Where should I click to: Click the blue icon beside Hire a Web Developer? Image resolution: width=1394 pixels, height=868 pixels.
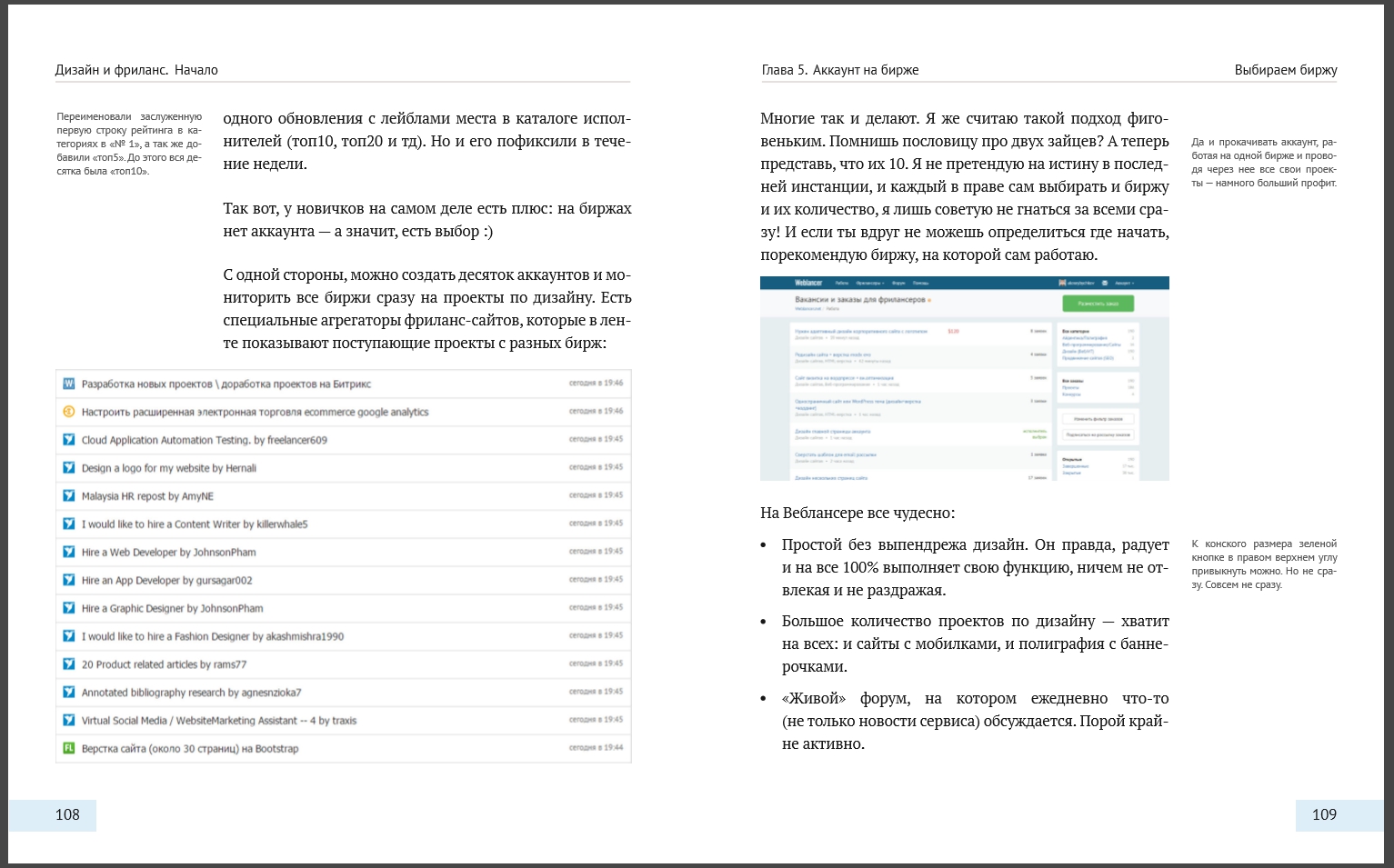[68, 552]
